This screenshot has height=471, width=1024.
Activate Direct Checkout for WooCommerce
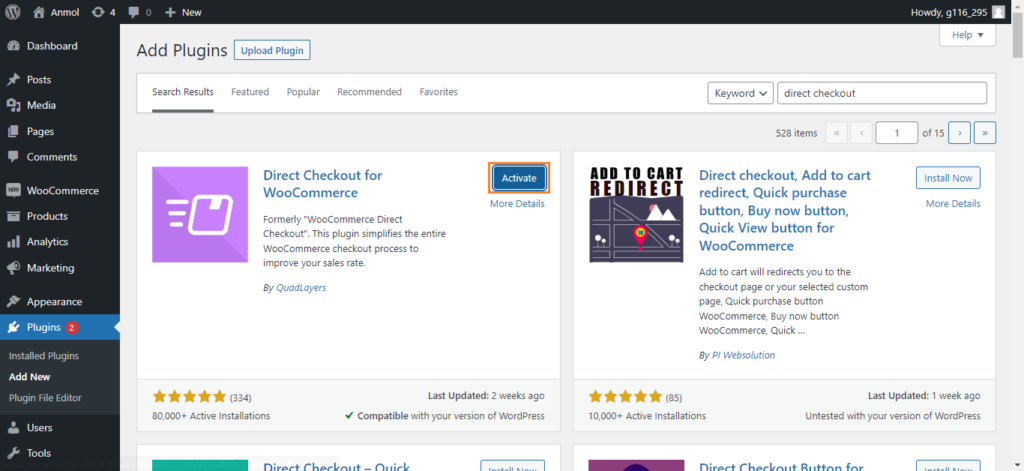(519, 178)
